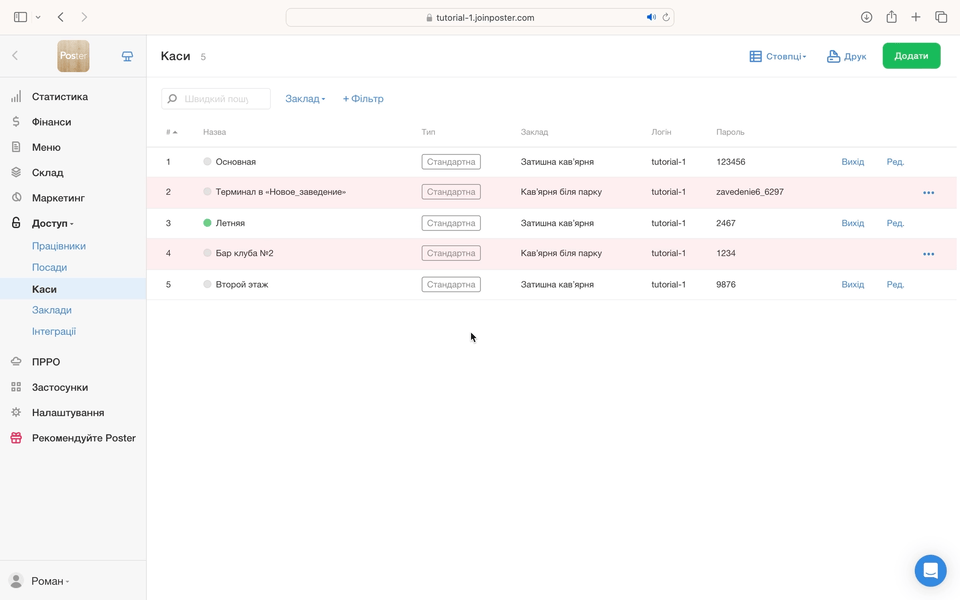Screen dimensions: 960x600
Task: Expand the Стовпці columns dropdown
Action: pos(778,57)
